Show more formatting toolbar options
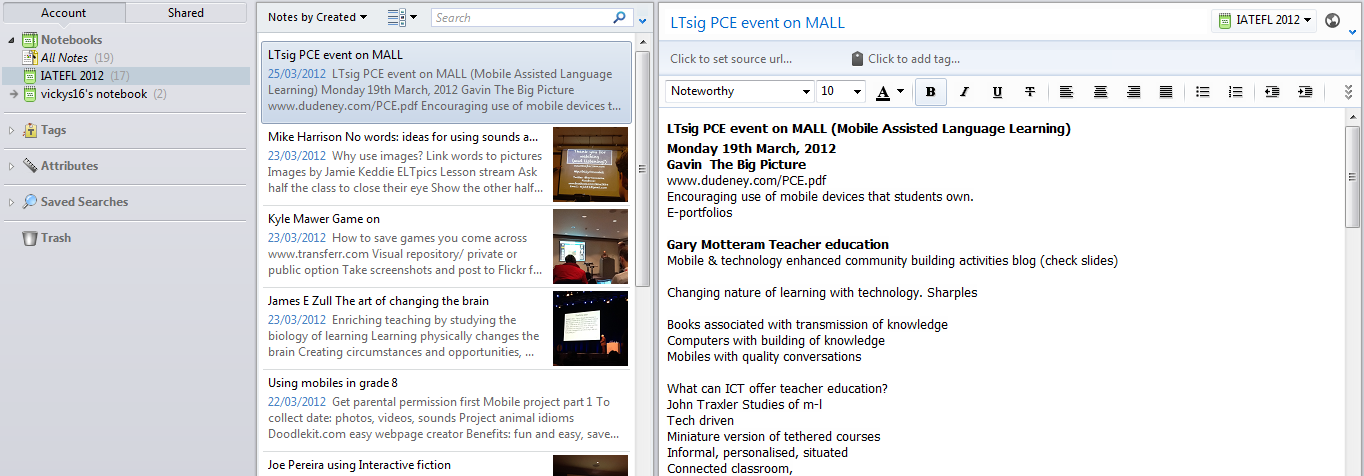1364x476 pixels. click(x=1347, y=91)
